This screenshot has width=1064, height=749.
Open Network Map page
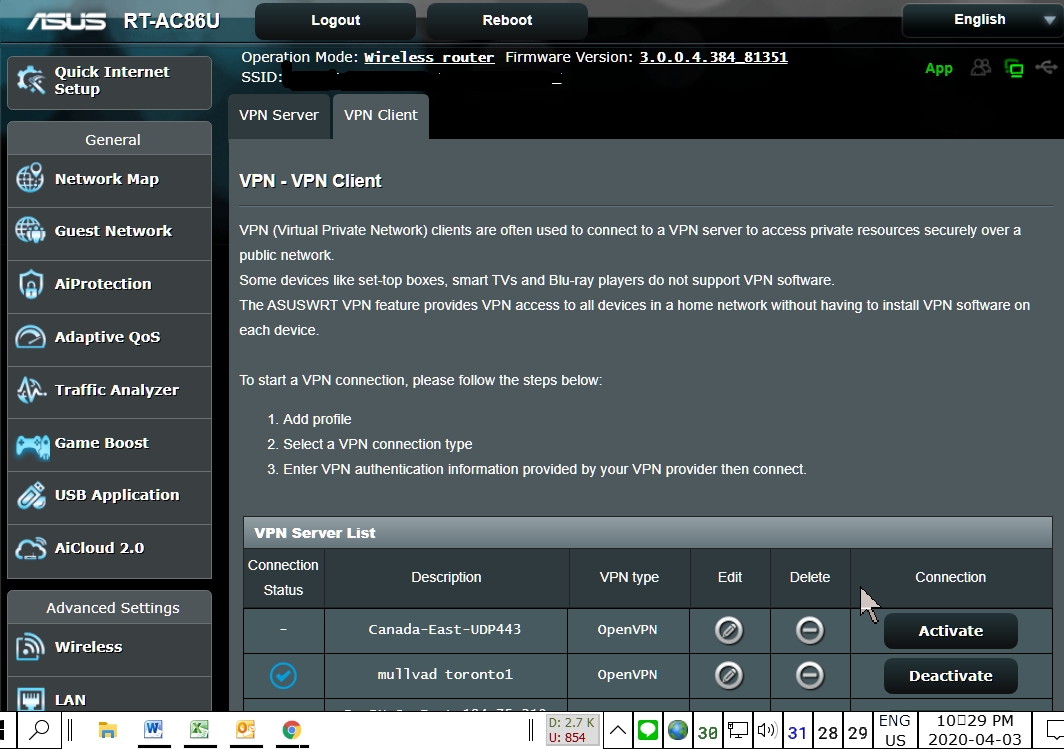(x=109, y=180)
